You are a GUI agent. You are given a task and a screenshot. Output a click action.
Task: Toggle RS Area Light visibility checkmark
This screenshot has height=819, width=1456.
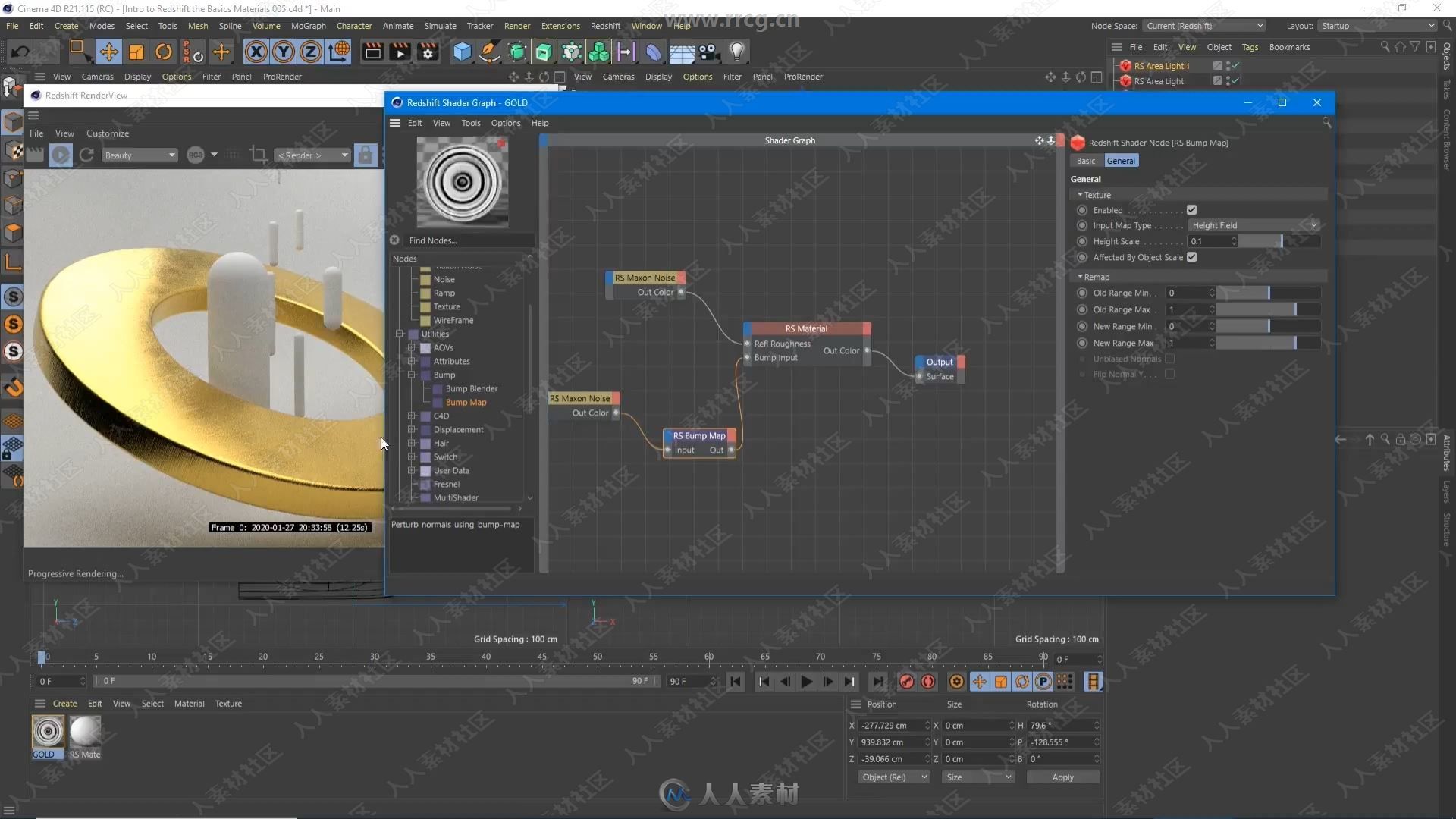point(1235,81)
